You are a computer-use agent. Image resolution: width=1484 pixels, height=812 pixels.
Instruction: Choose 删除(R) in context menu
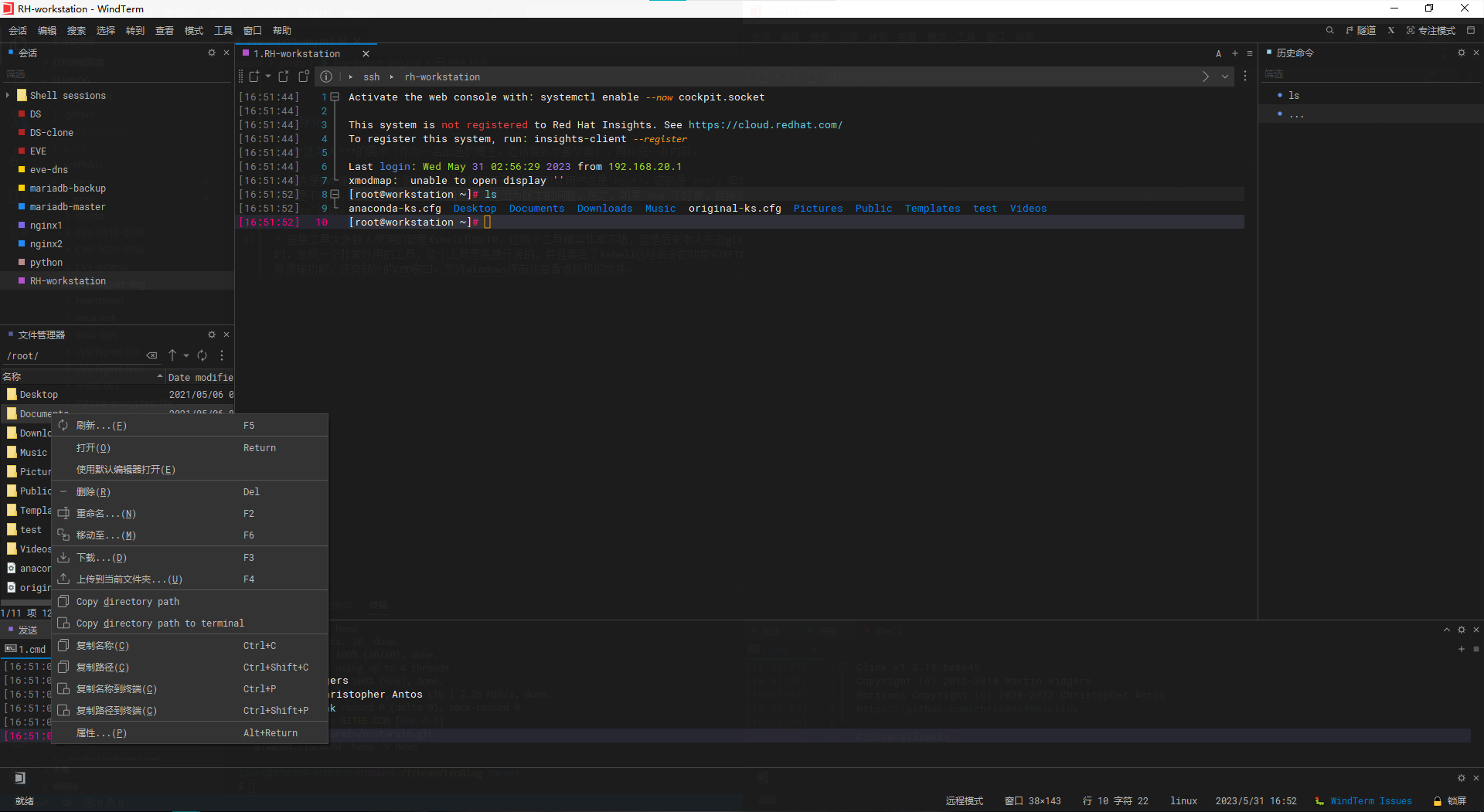click(190, 492)
